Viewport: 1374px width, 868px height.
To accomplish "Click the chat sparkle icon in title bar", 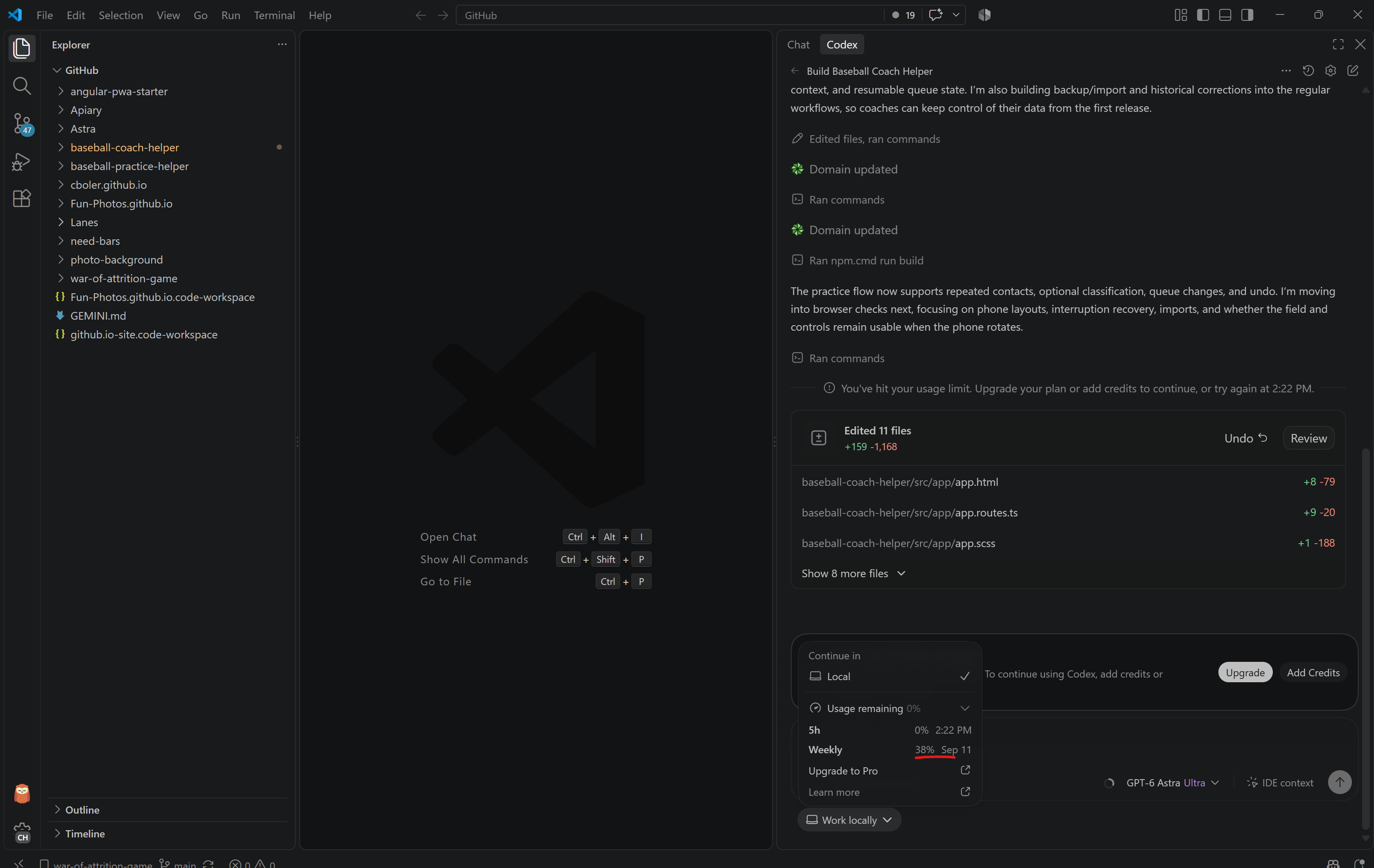I will [x=935, y=15].
